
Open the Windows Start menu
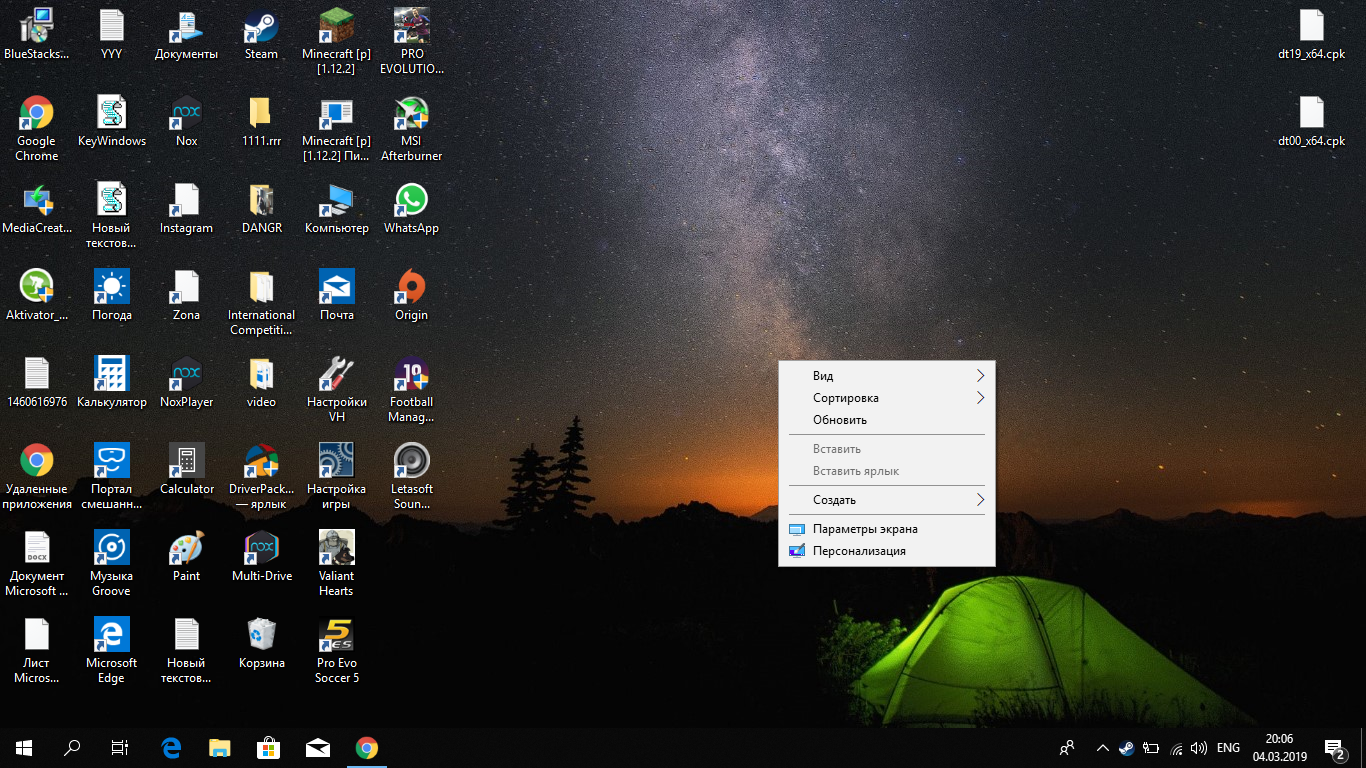pos(24,747)
